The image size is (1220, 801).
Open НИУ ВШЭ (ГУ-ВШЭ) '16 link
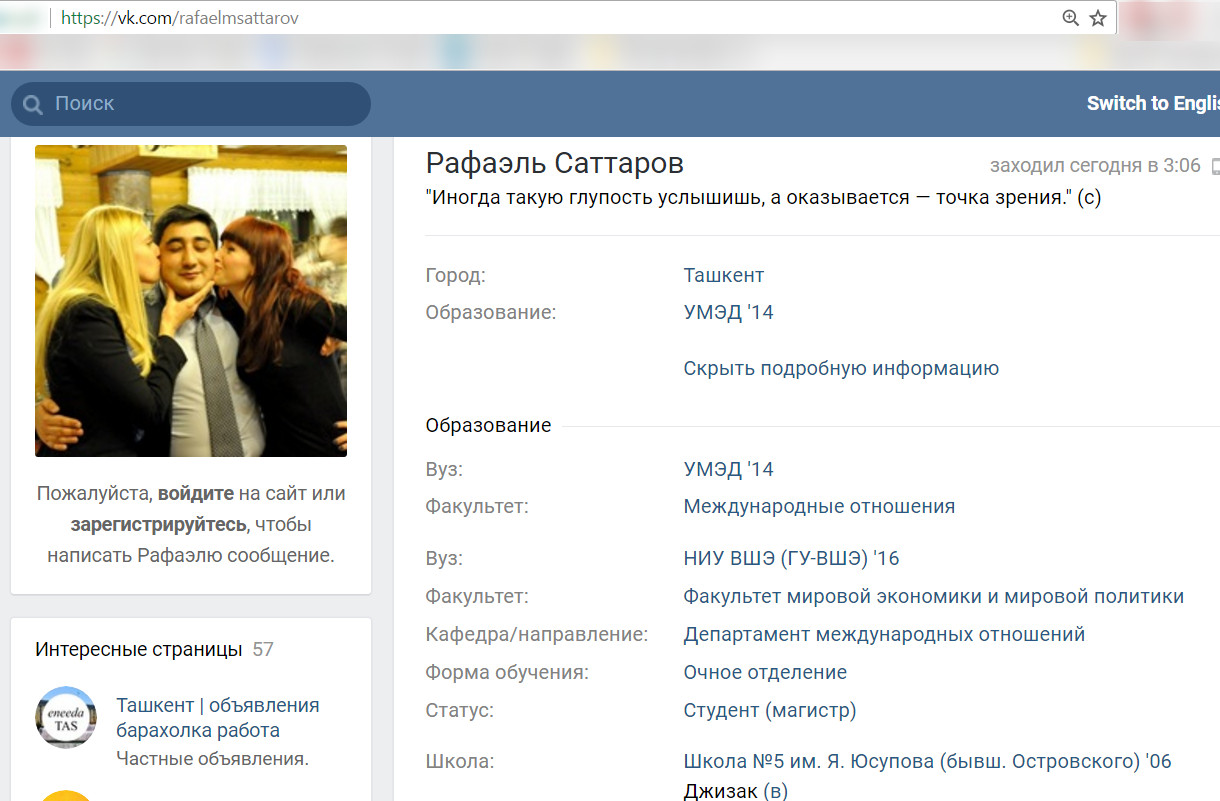tap(792, 558)
